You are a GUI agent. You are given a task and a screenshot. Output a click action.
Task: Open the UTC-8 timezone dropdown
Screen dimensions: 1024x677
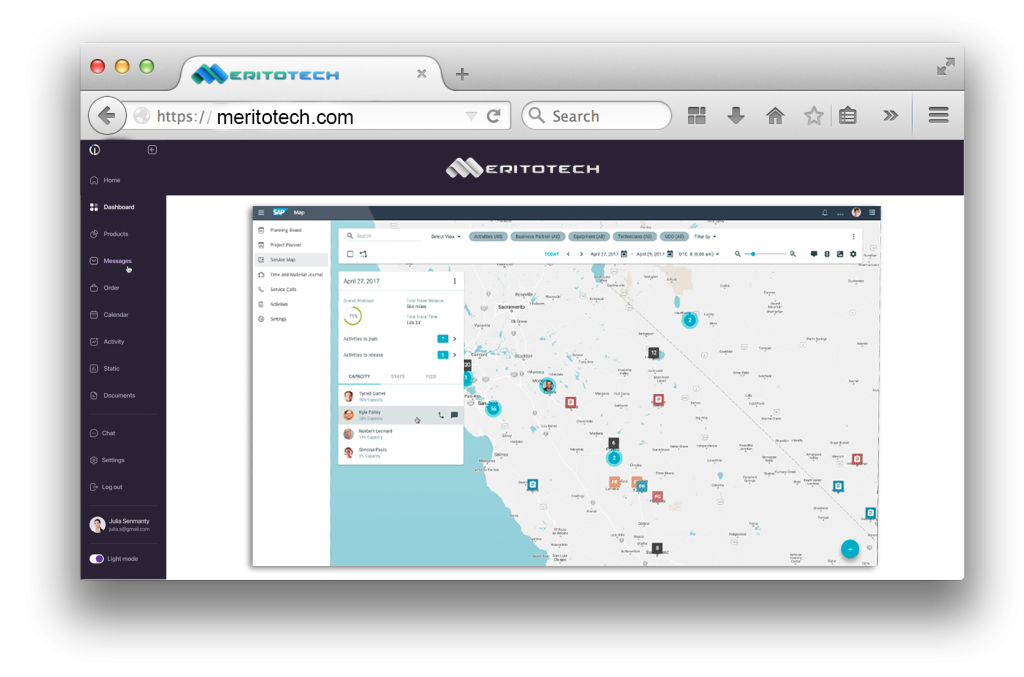[x=699, y=254]
